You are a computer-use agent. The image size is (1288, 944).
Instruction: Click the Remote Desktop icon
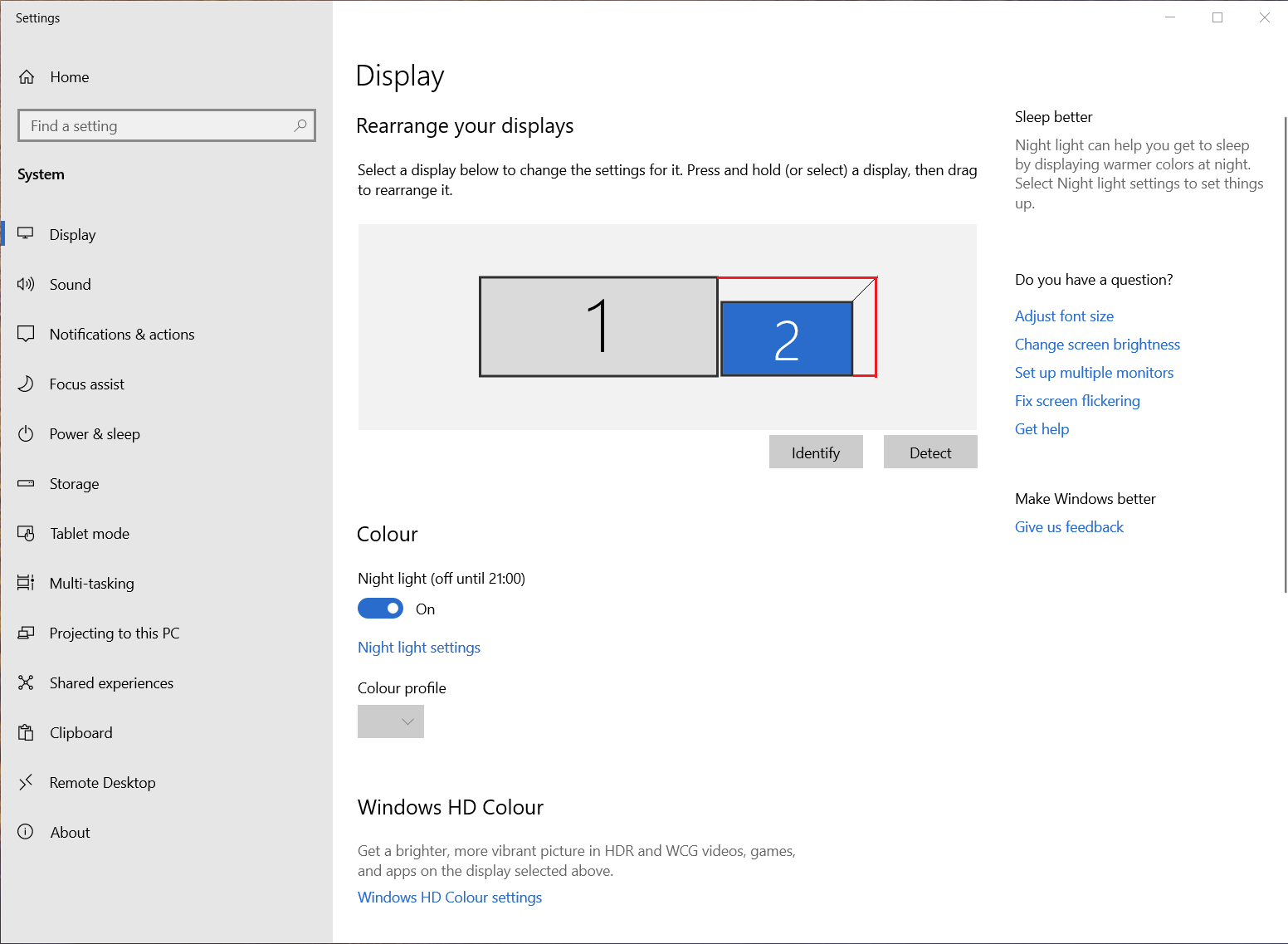coord(26,782)
